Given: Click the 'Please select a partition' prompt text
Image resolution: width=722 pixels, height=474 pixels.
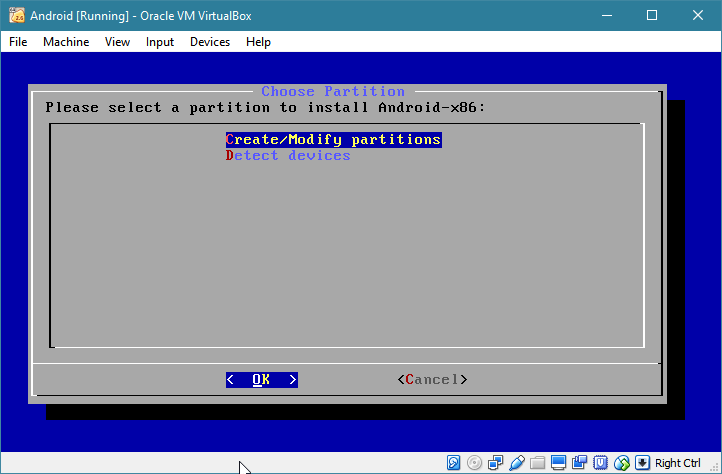Looking at the screenshot, I should [x=265, y=107].
